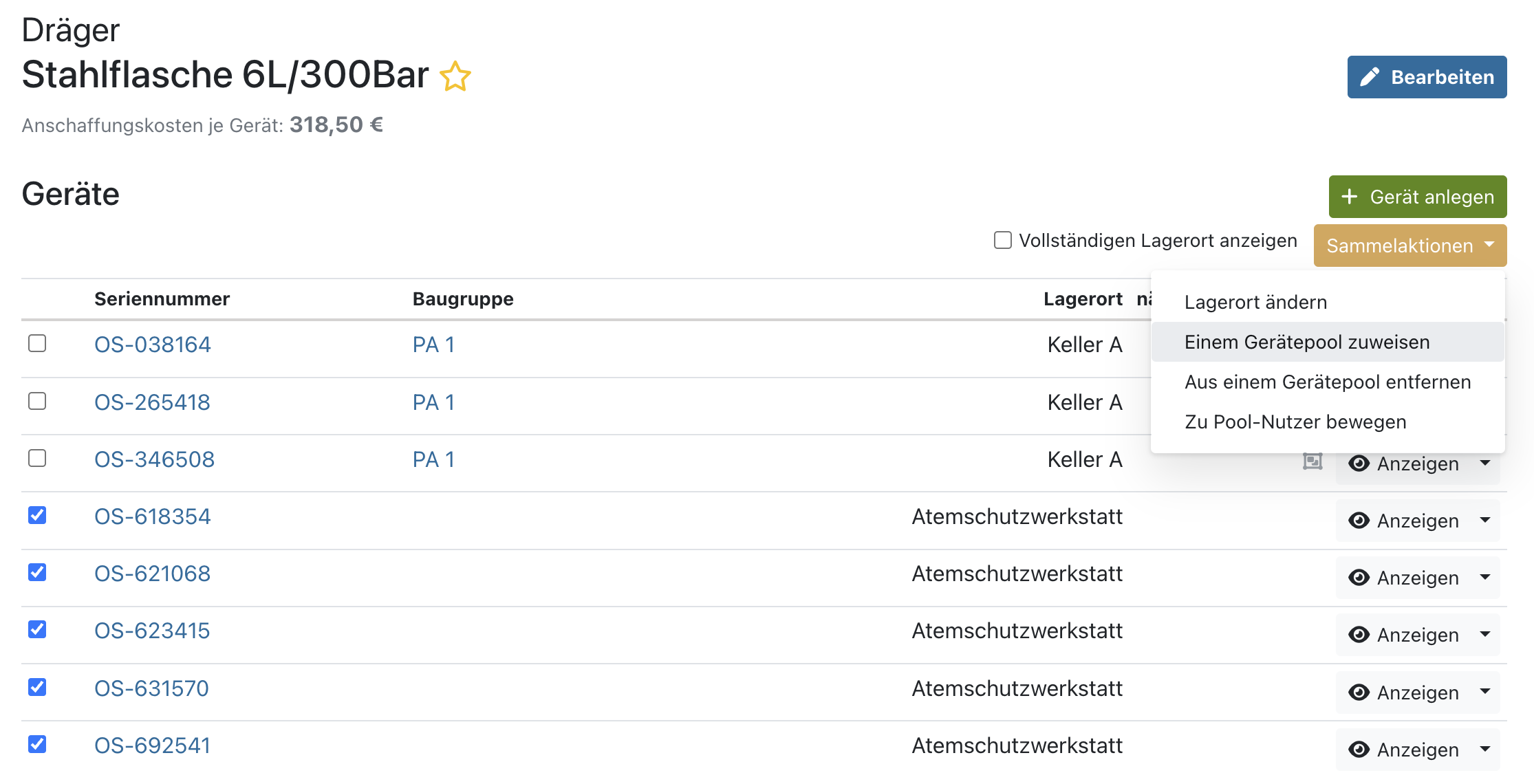Check the box for OS-038164

[x=37, y=343]
